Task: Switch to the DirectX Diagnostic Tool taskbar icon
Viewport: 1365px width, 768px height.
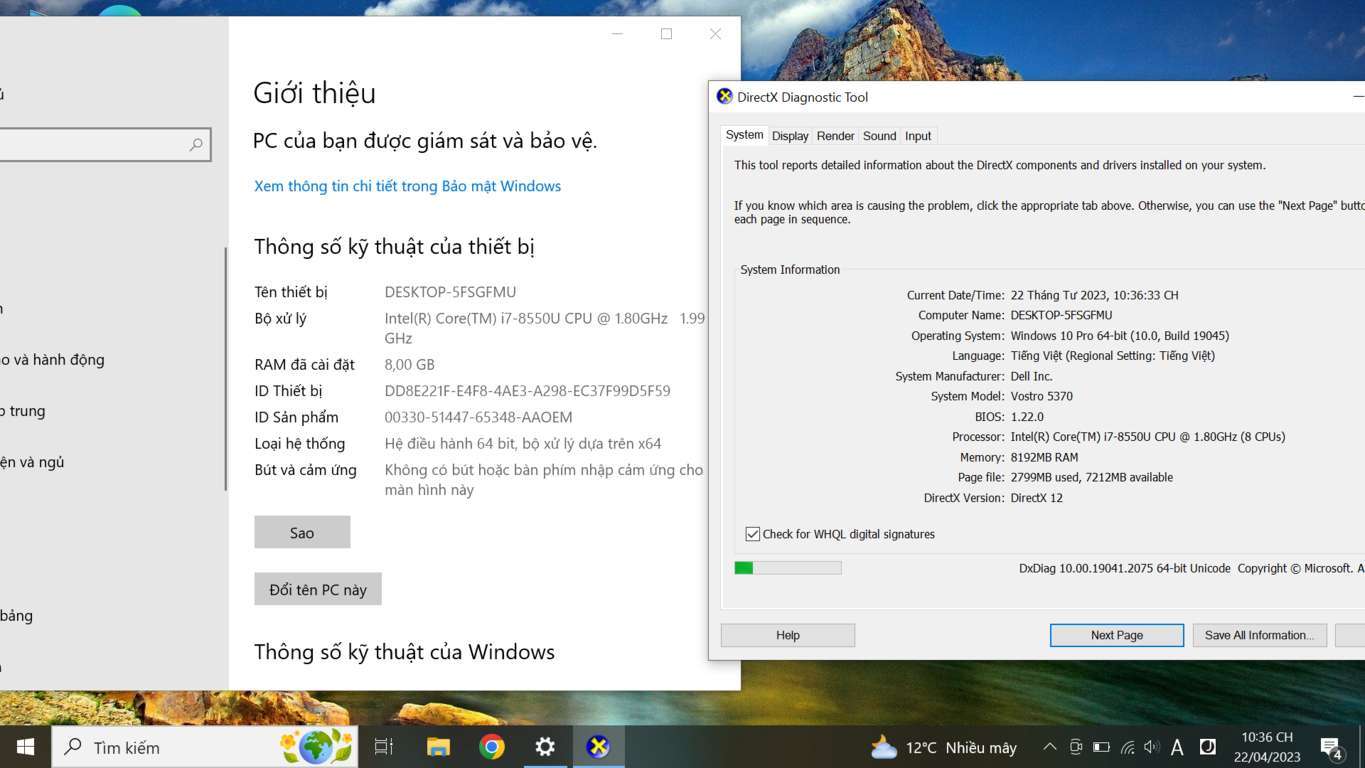Action: 598,747
